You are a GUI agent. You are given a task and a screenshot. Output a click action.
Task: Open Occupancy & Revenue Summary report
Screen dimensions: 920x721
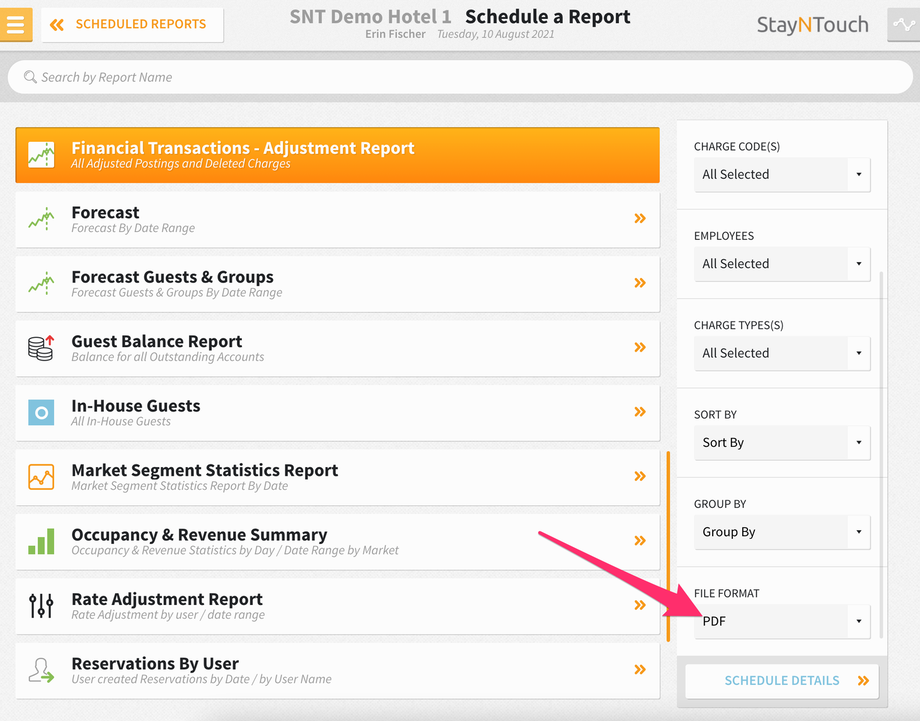(x=337, y=543)
